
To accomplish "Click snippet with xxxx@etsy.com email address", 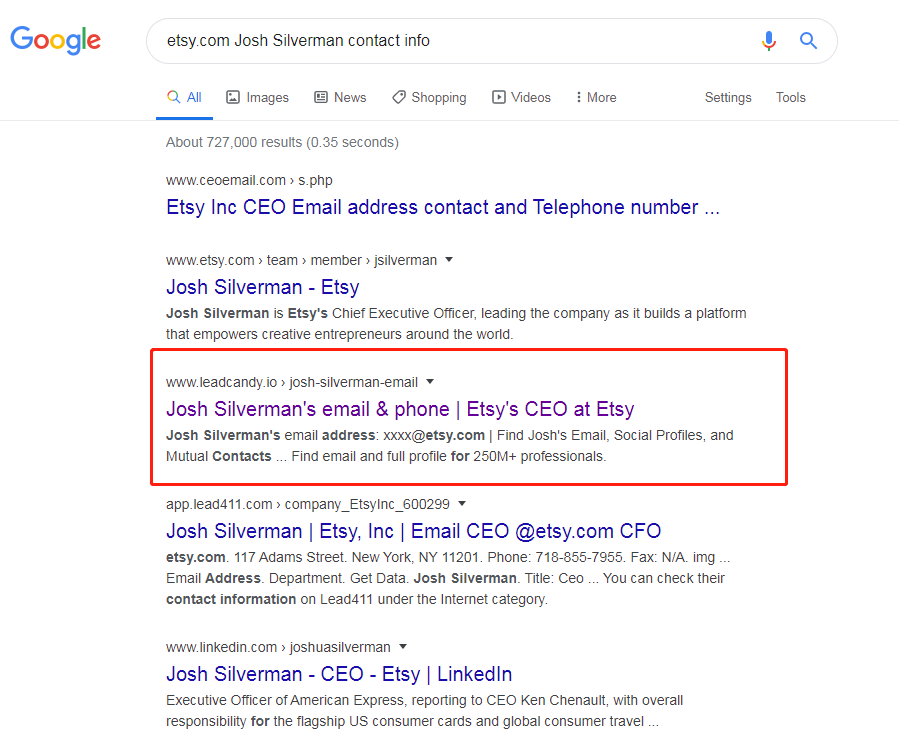I will pos(450,446).
